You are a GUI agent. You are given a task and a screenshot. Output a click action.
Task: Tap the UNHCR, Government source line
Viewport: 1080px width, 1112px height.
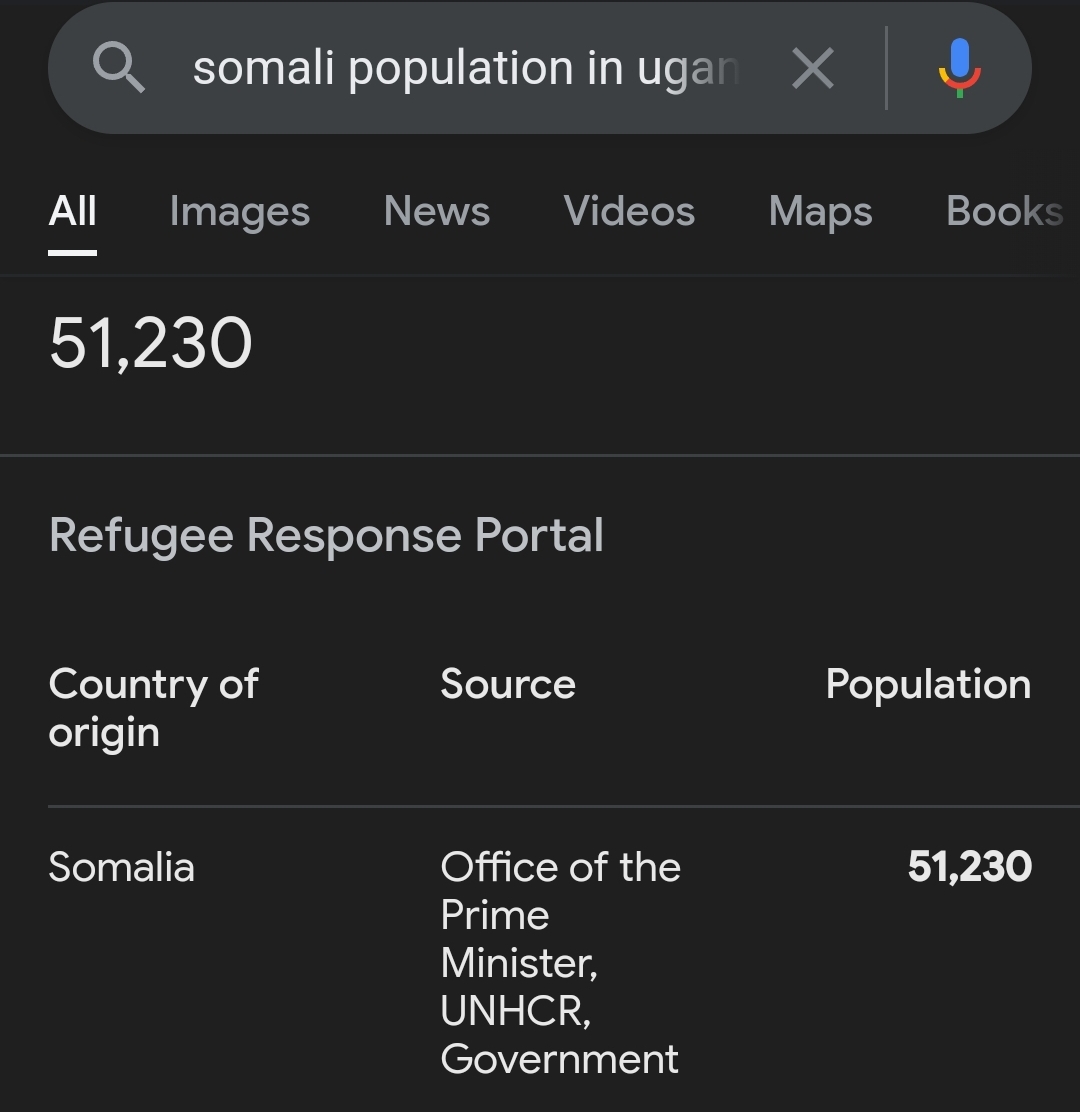click(560, 1035)
